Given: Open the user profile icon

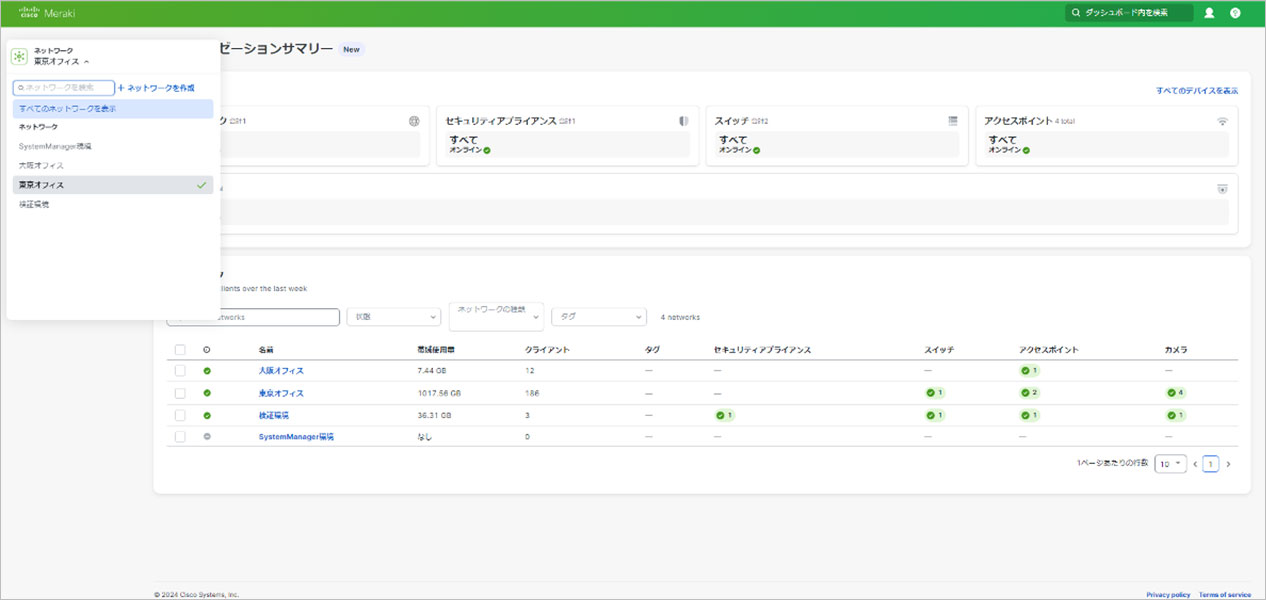Looking at the screenshot, I should point(1209,13).
